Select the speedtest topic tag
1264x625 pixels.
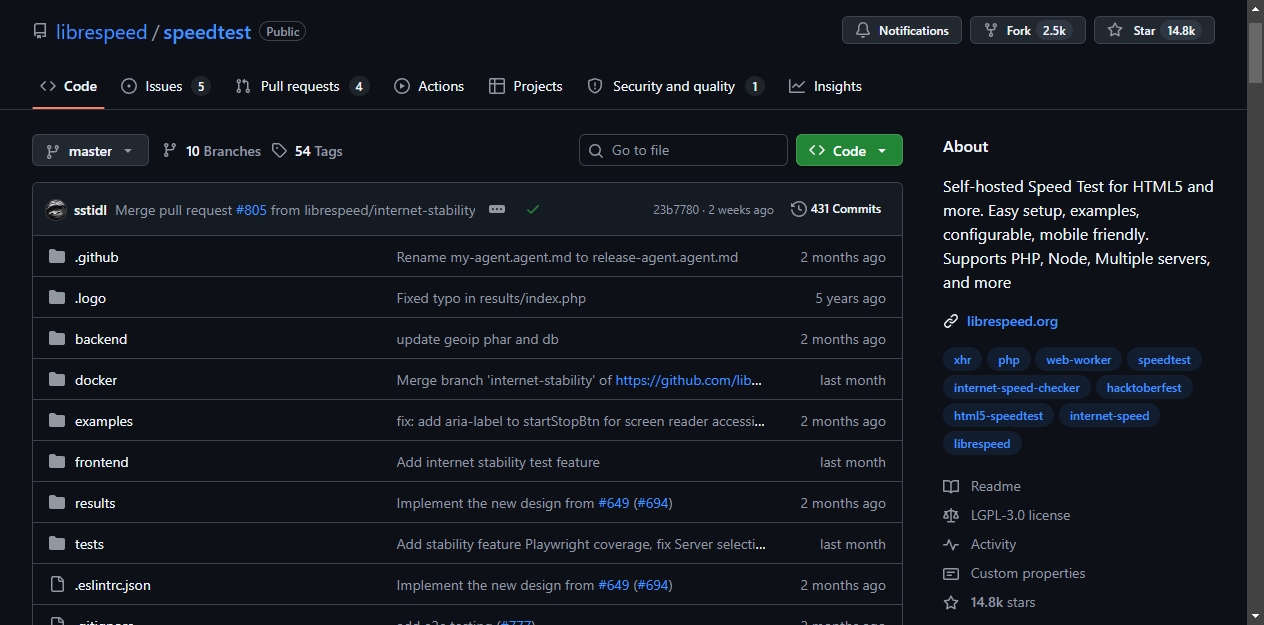click(1165, 360)
